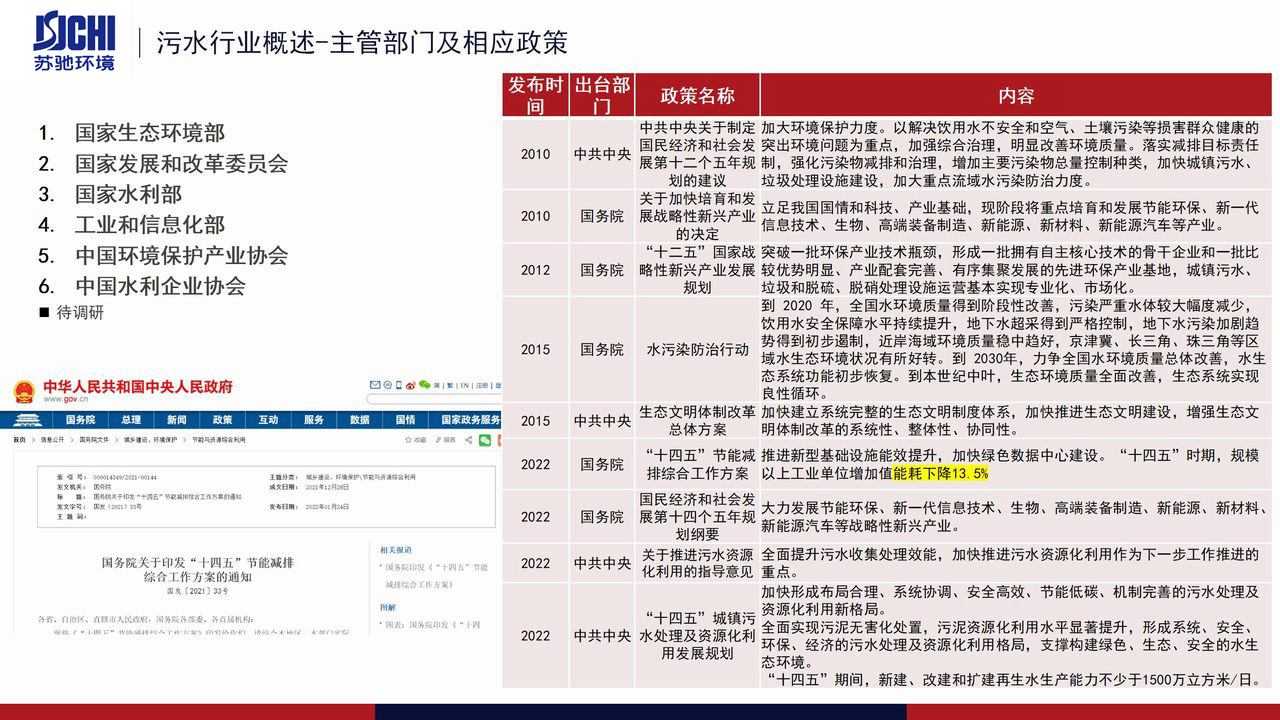
Task: Click the "十四五"节能减排综合工作方案 cell
Action: tap(698, 464)
